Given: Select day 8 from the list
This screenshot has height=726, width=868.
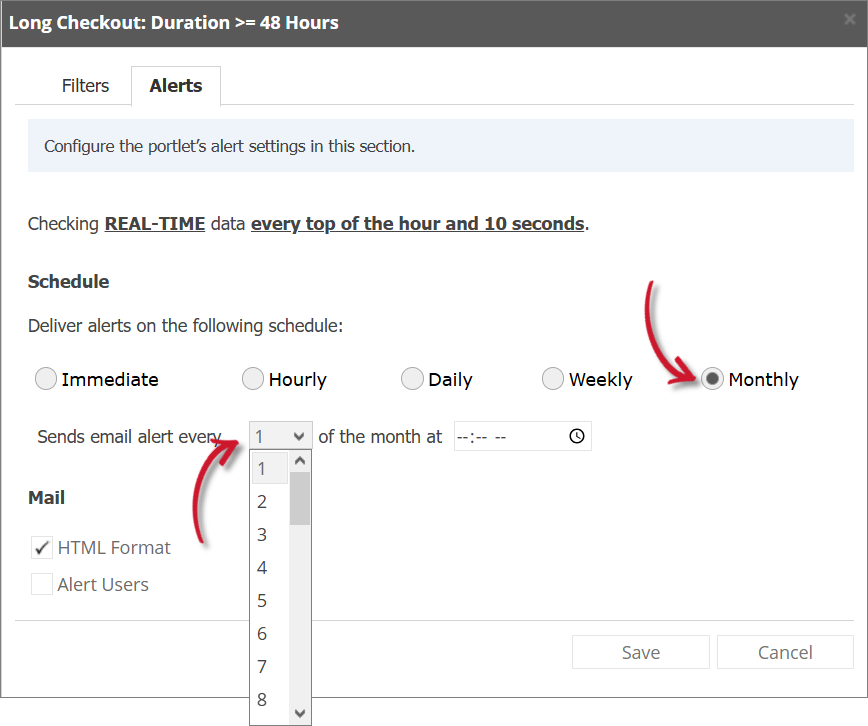Looking at the screenshot, I should pos(270,699).
